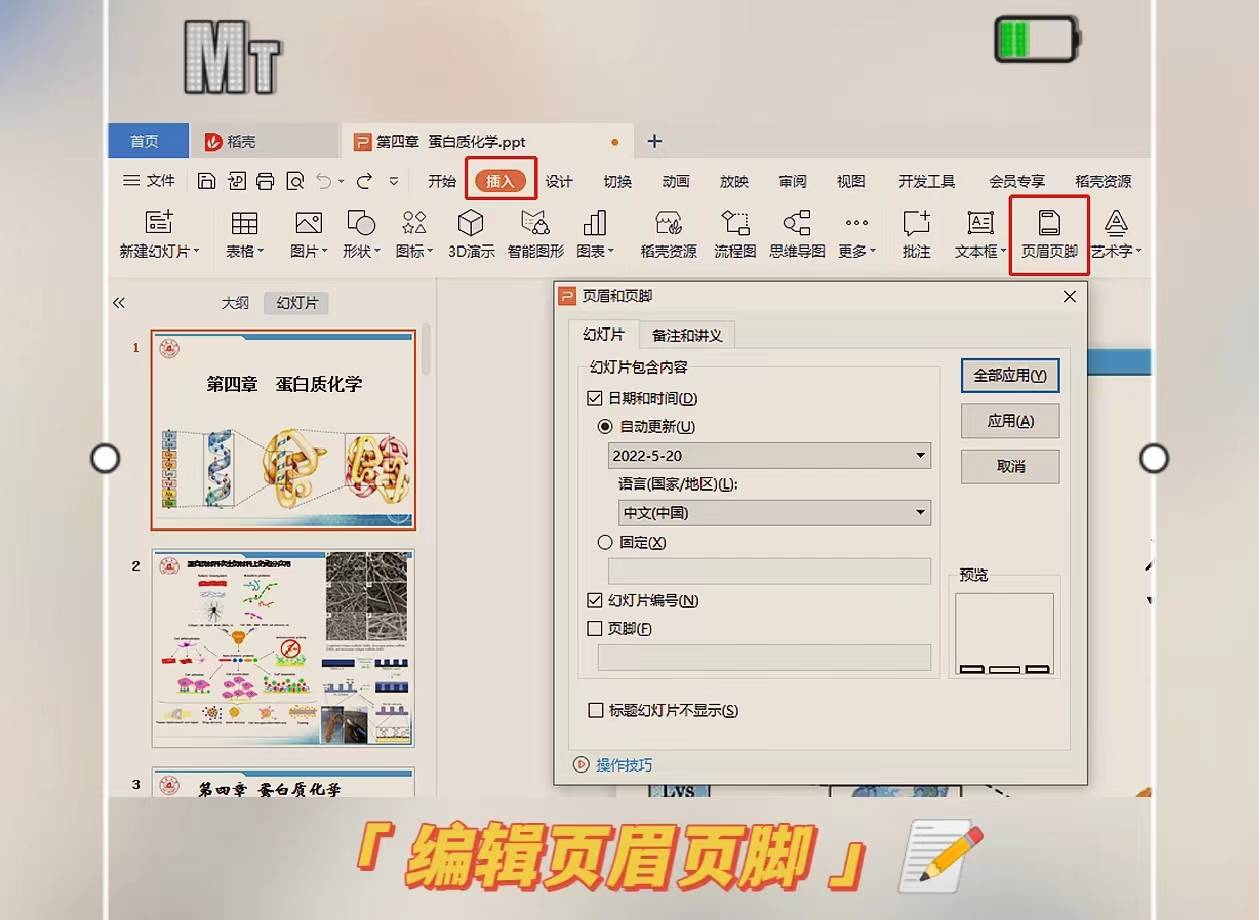Insert a comment with 批注 icon
This screenshot has width=1259, height=920.
coord(915,235)
